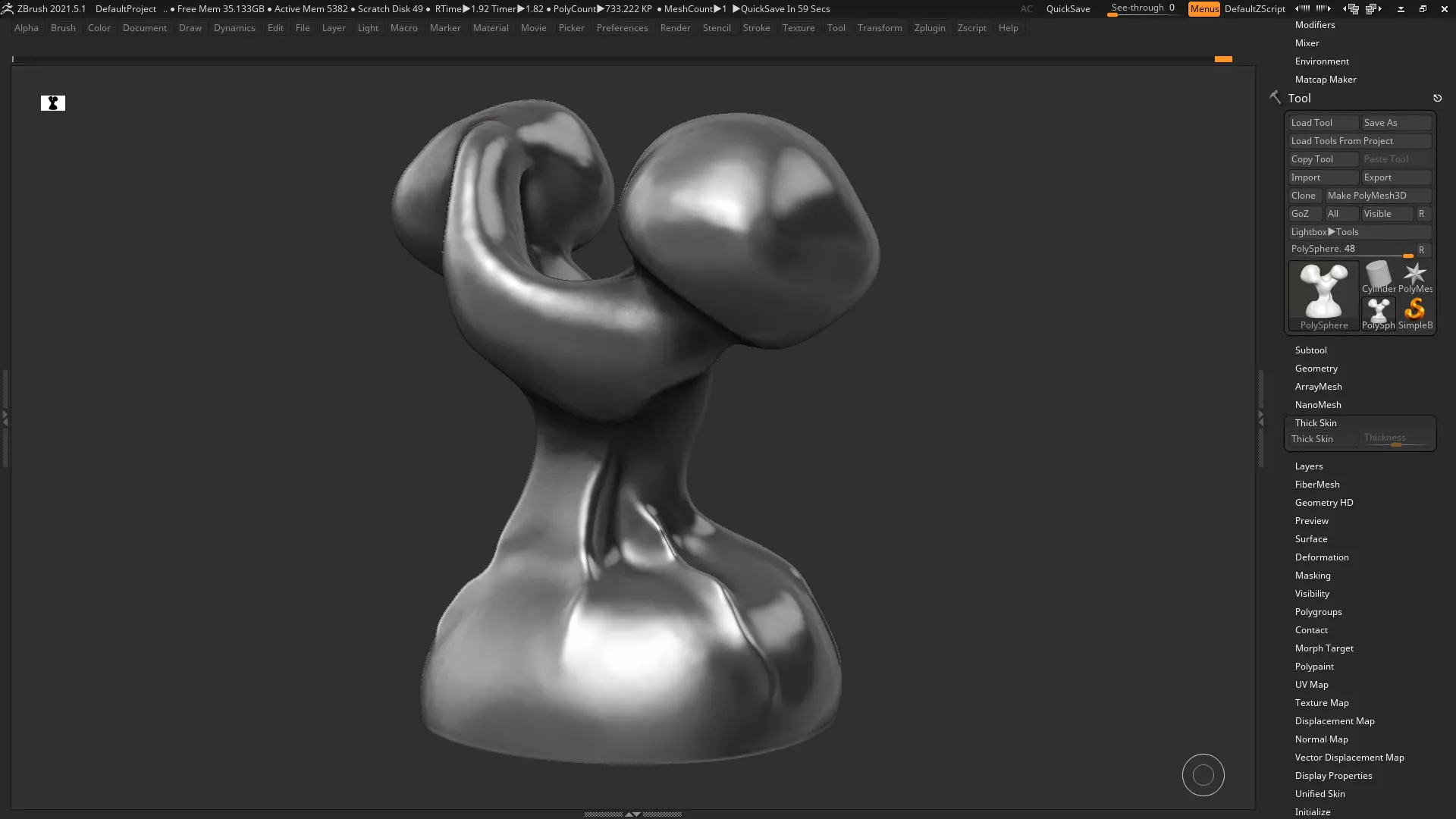Click the R button next to GoZ Visible
The height and width of the screenshot is (819, 1456).
click(x=1422, y=214)
